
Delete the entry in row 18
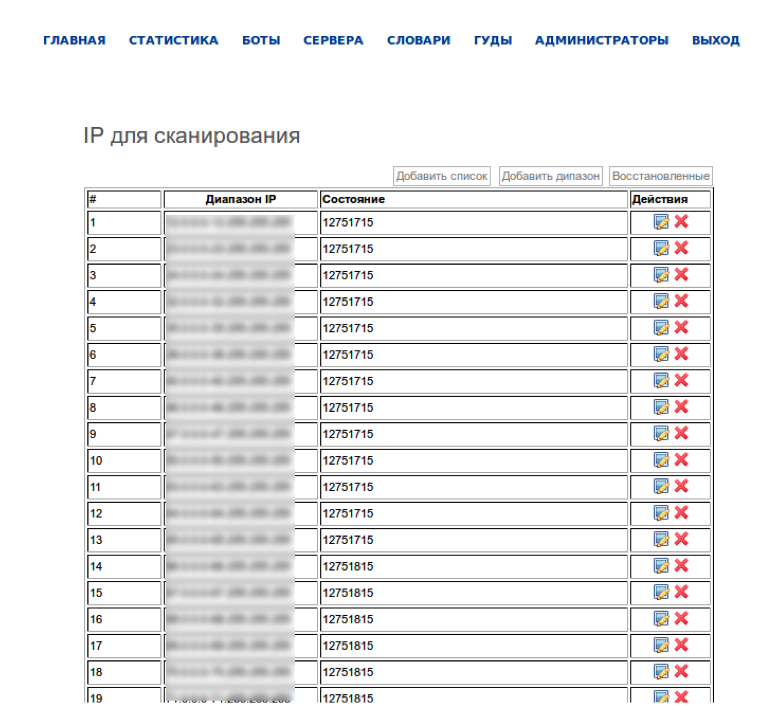coord(682,672)
